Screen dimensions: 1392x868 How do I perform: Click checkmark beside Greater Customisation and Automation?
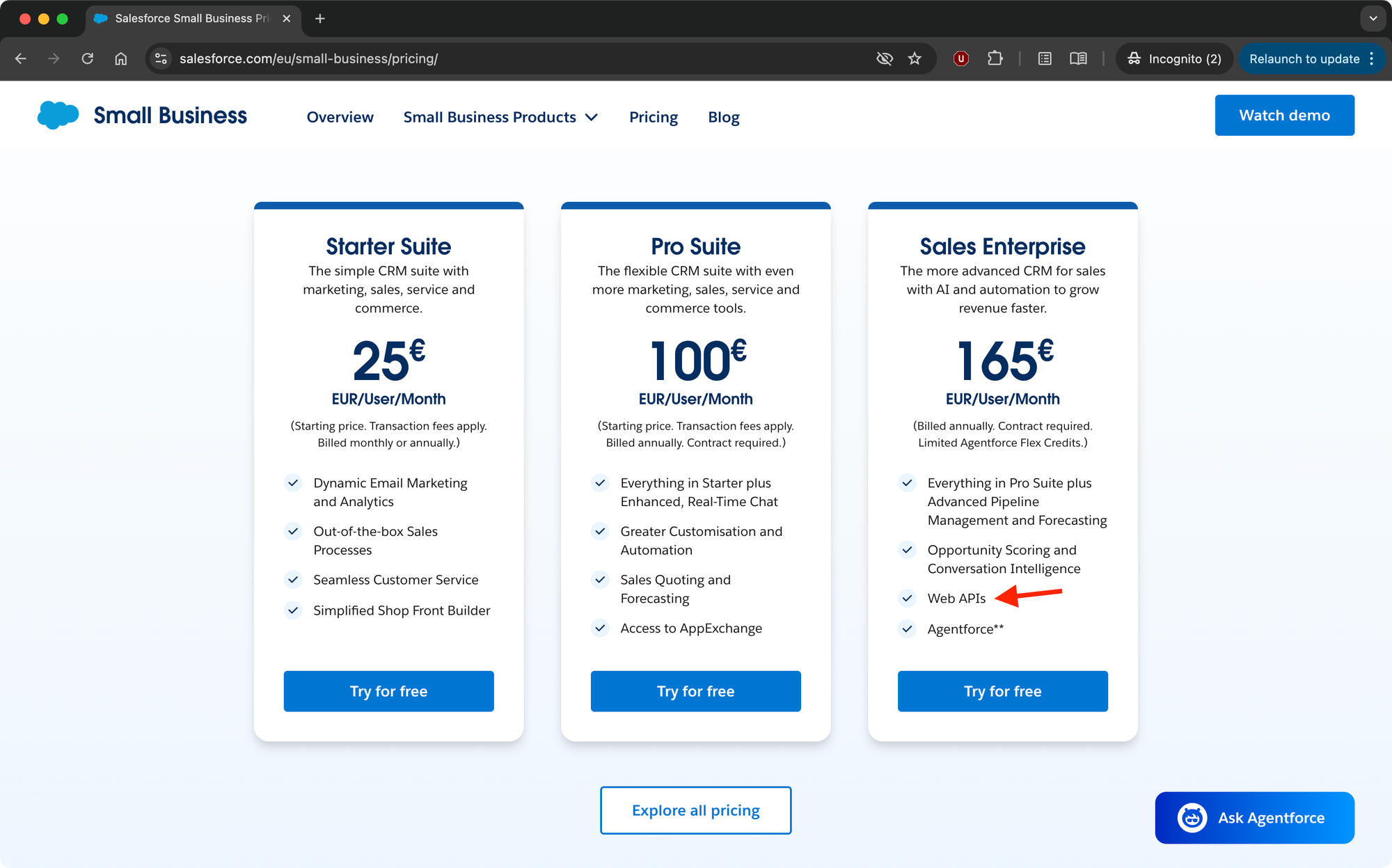(x=600, y=531)
